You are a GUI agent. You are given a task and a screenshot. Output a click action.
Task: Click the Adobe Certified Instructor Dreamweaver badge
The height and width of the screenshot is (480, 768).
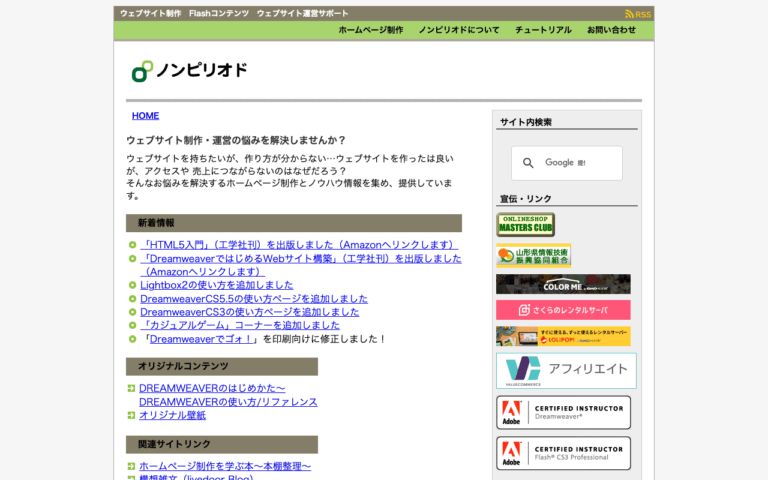click(563, 412)
